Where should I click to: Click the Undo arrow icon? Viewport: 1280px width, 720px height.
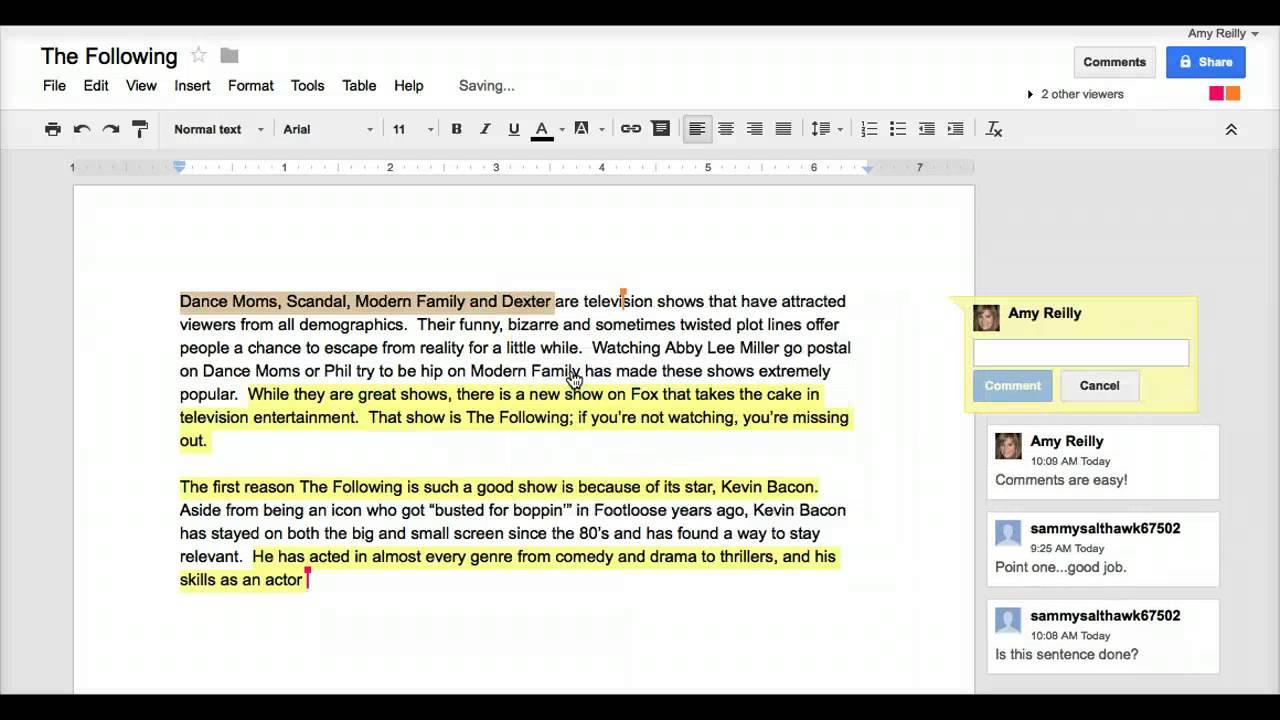coord(82,129)
